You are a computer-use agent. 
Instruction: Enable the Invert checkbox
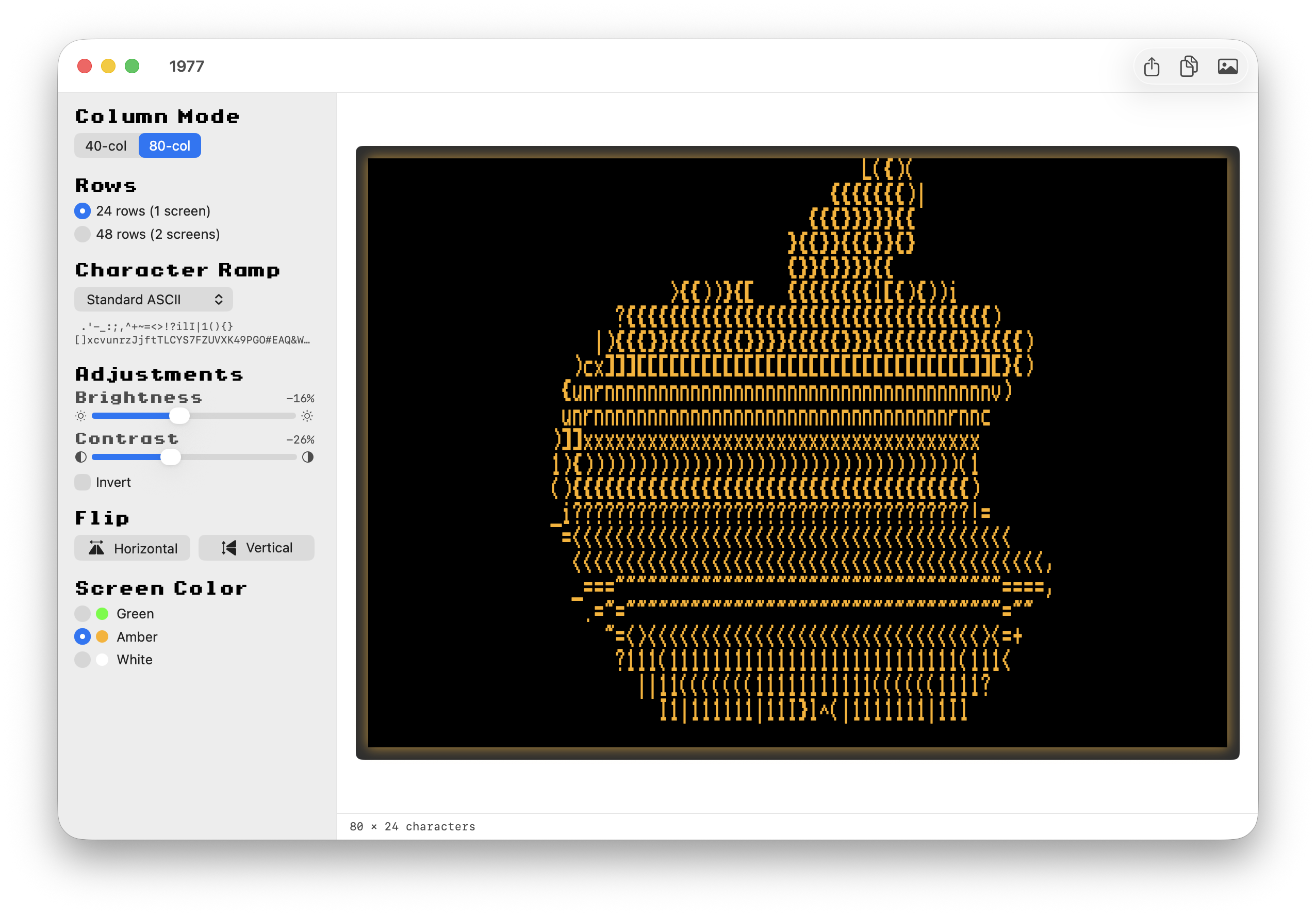[83, 482]
